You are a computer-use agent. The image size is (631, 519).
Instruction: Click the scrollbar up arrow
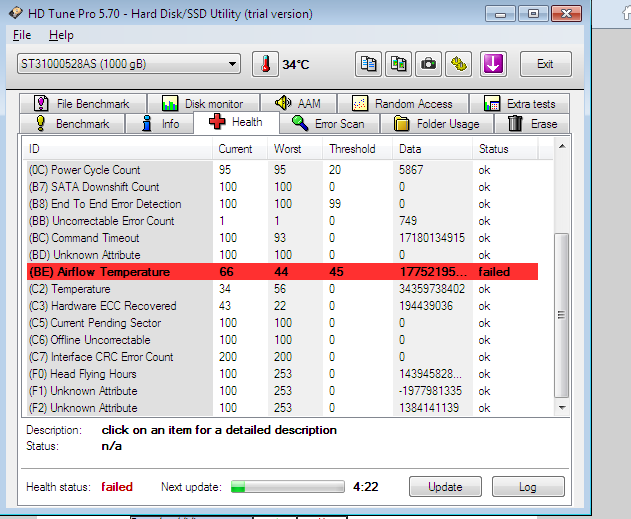(x=562, y=146)
